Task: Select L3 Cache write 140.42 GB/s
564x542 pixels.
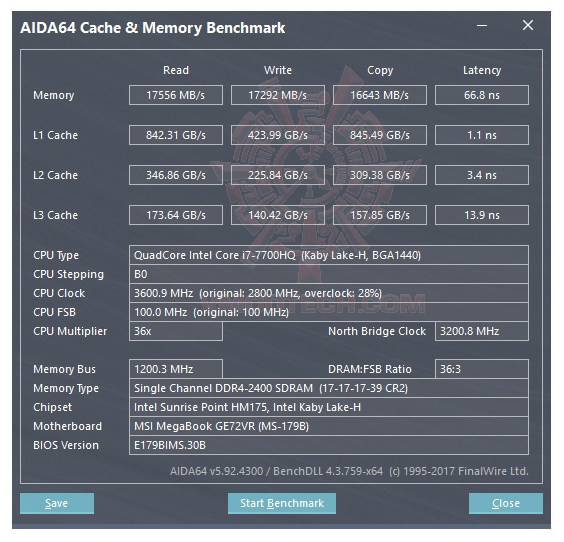Action: [278, 215]
